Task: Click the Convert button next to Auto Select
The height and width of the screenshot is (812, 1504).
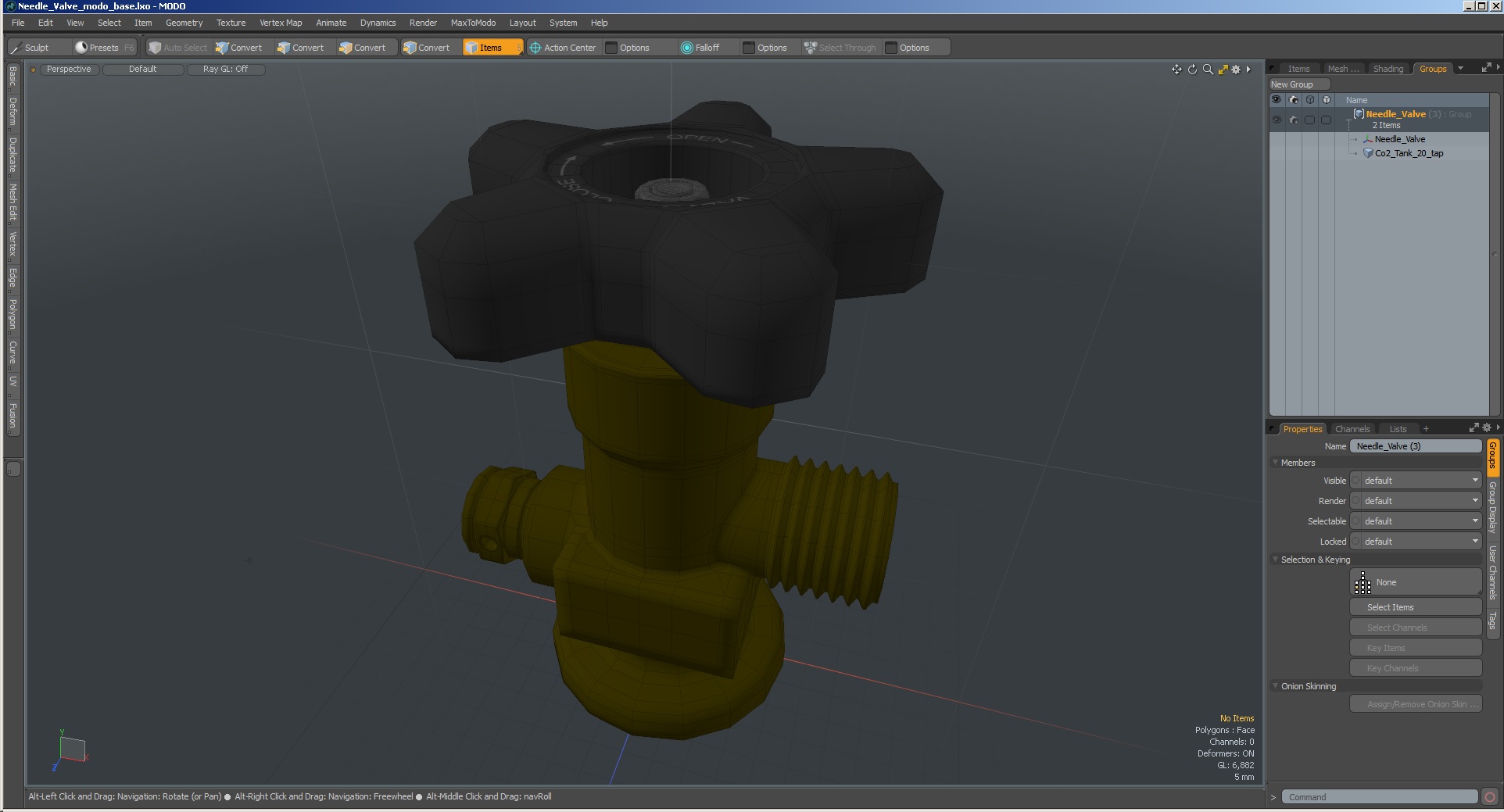Action: pyautogui.click(x=240, y=48)
